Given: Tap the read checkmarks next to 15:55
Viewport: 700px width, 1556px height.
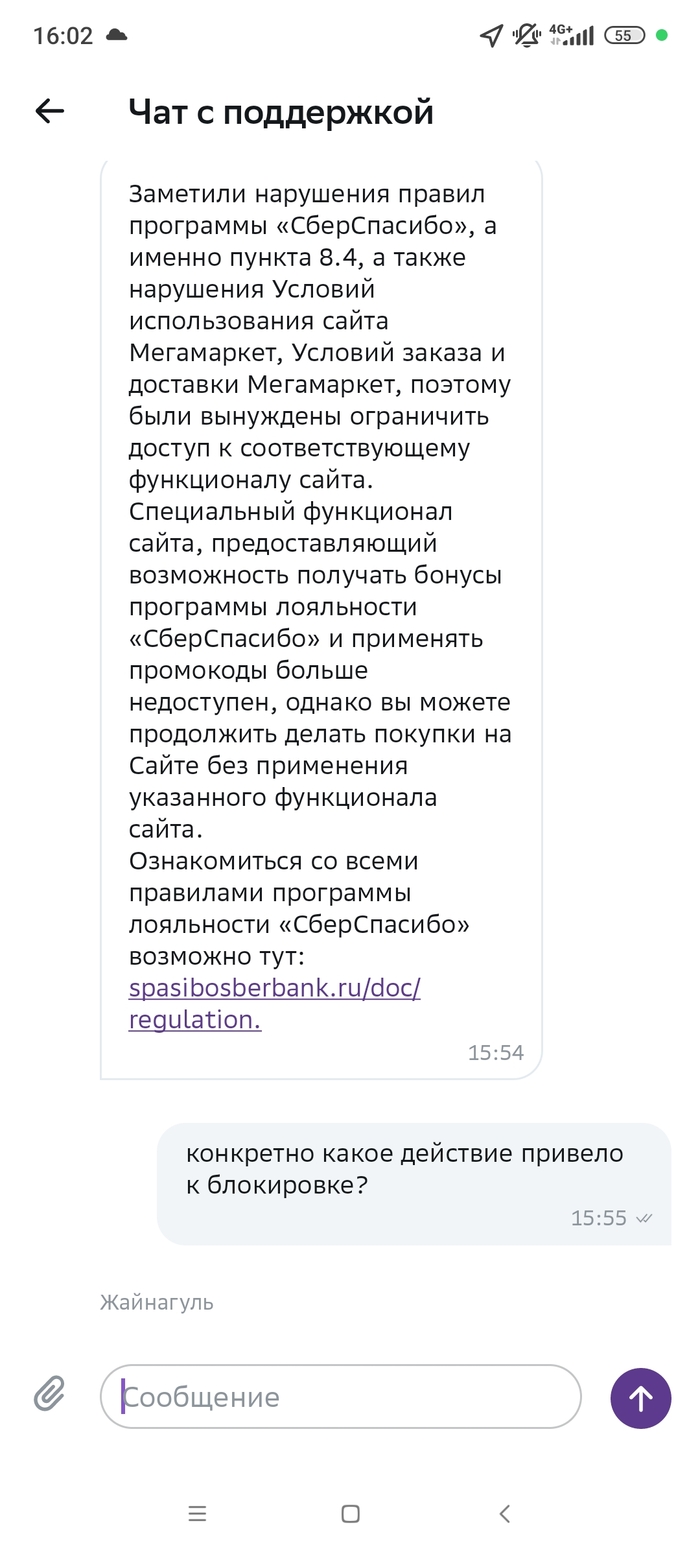Looking at the screenshot, I should point(645,1218).
